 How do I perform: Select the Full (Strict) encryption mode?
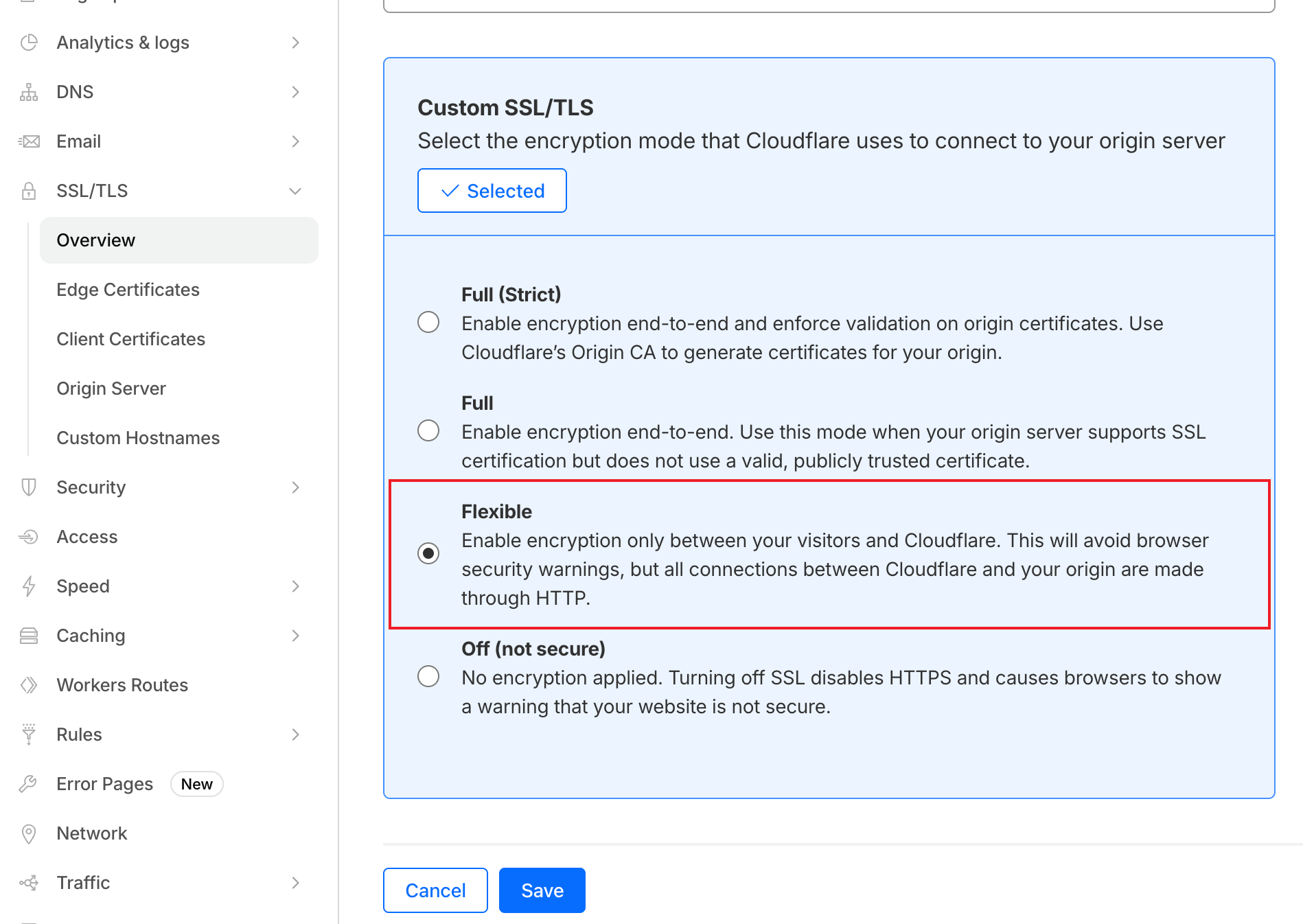click(428, 322)
